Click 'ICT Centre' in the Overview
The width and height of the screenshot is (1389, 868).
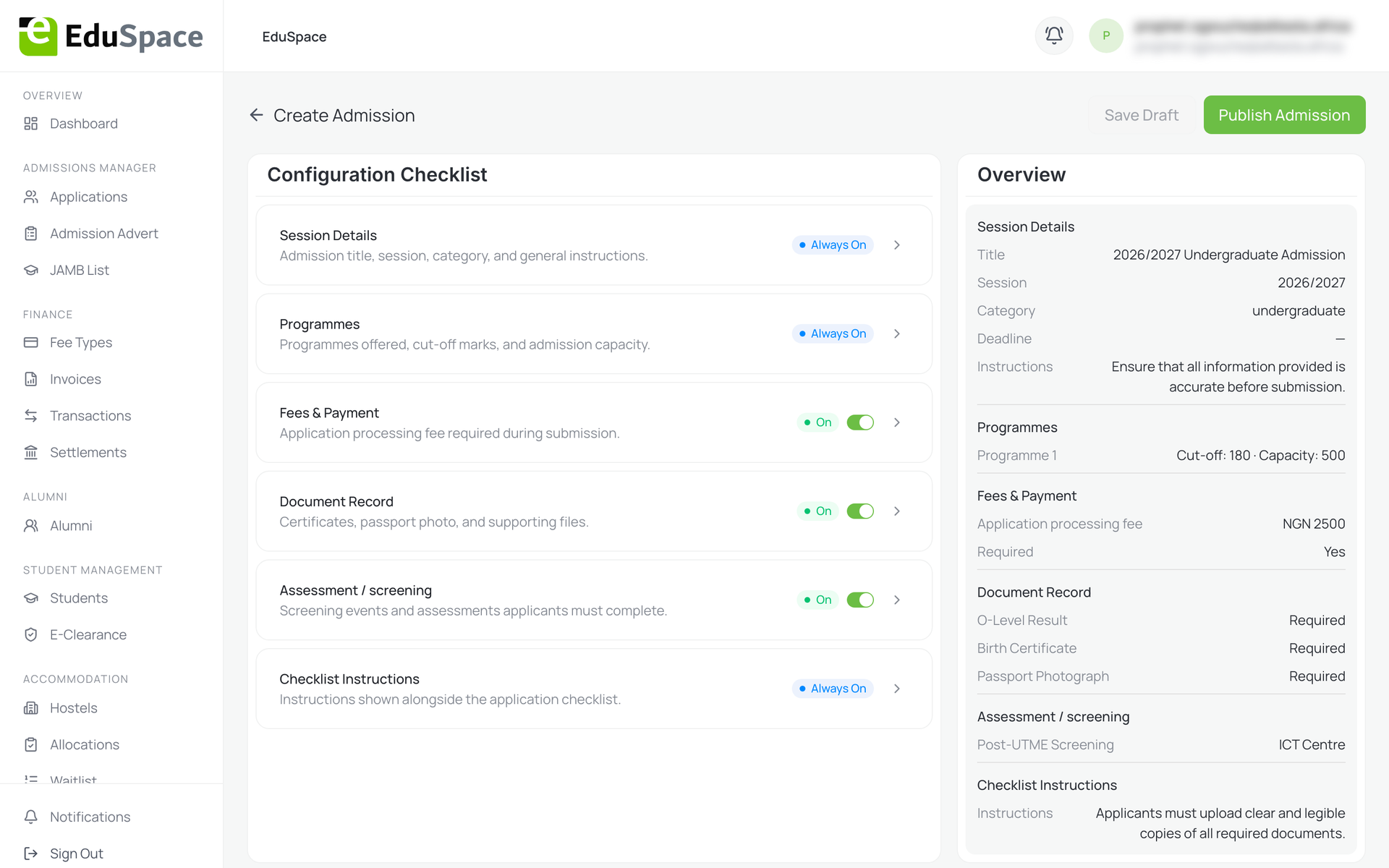[1312, 745]
